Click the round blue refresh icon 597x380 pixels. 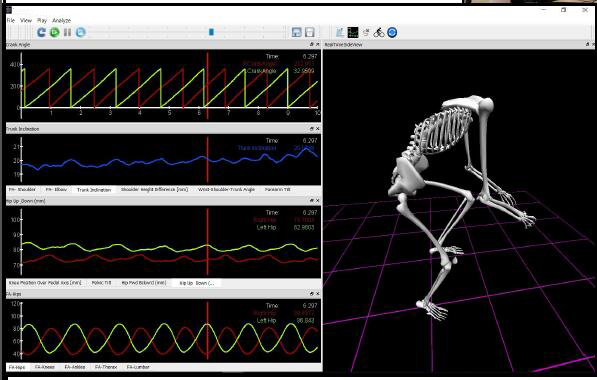coord(392,32)
